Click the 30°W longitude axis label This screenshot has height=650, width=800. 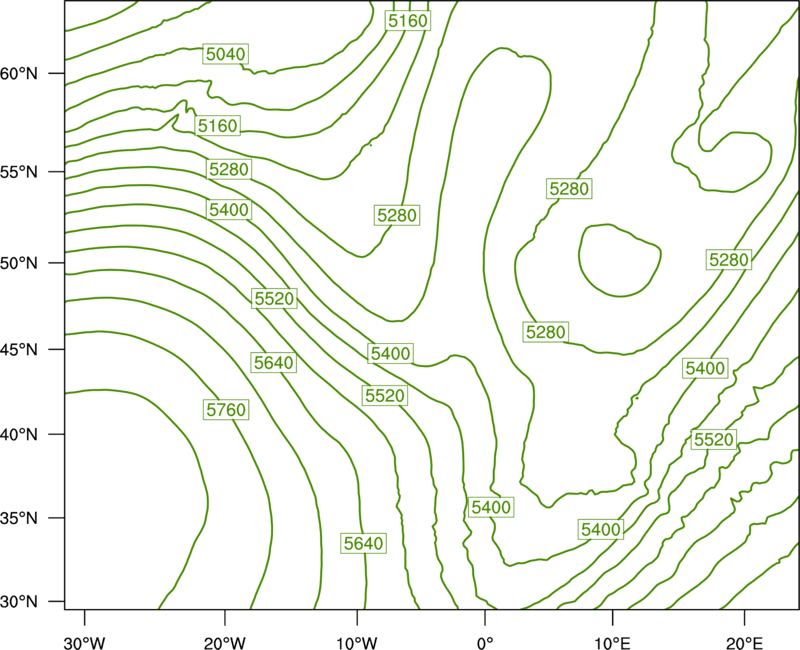[x=84, y=643]
